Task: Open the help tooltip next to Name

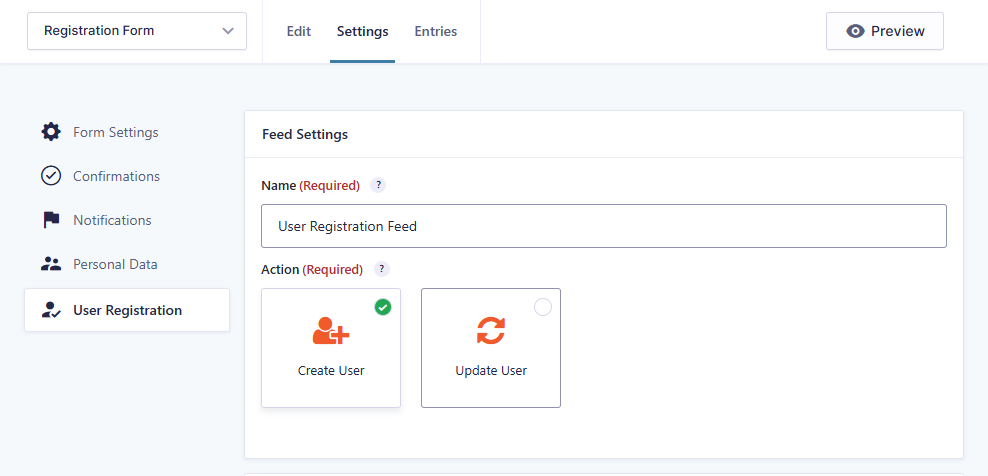Action: [x=378, y=185]
